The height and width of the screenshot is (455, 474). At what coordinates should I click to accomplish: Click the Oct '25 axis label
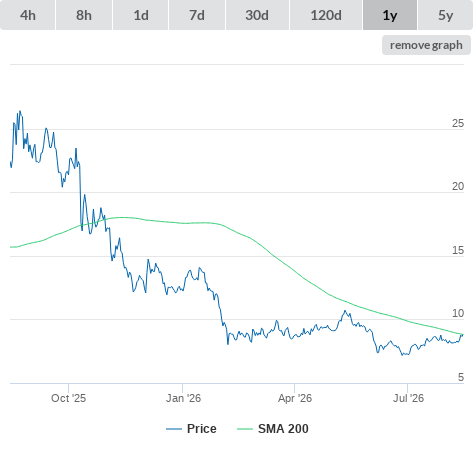click(x=68, y=398)
